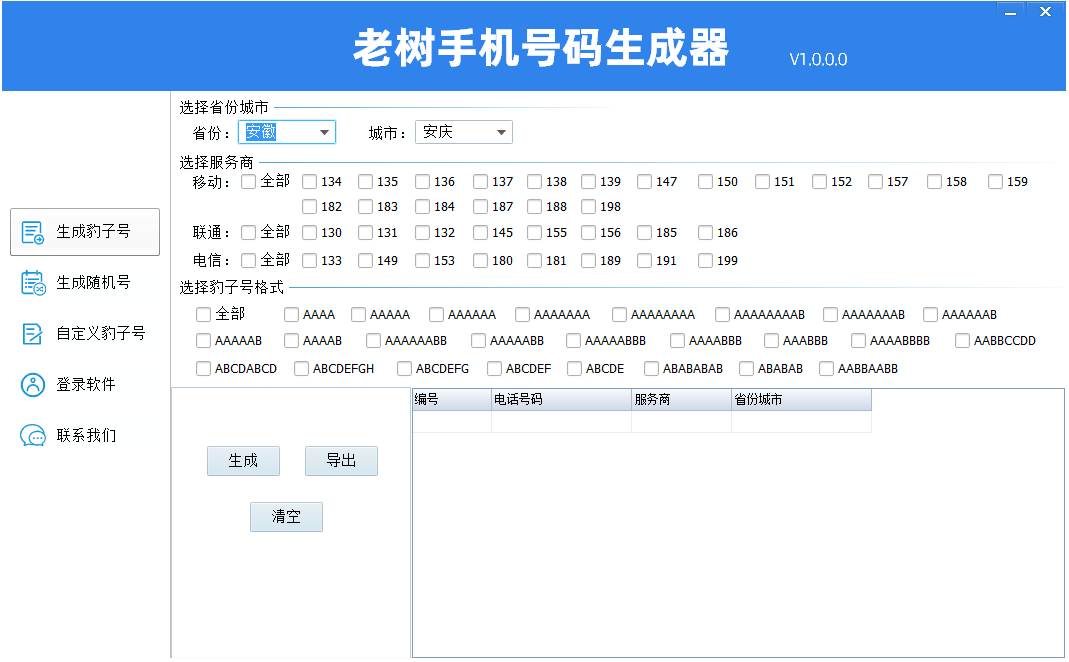This screenshot has height=662, width=1069.
Task: Check 联通 全部 checkbox
Action: click(x=249, y=233)
